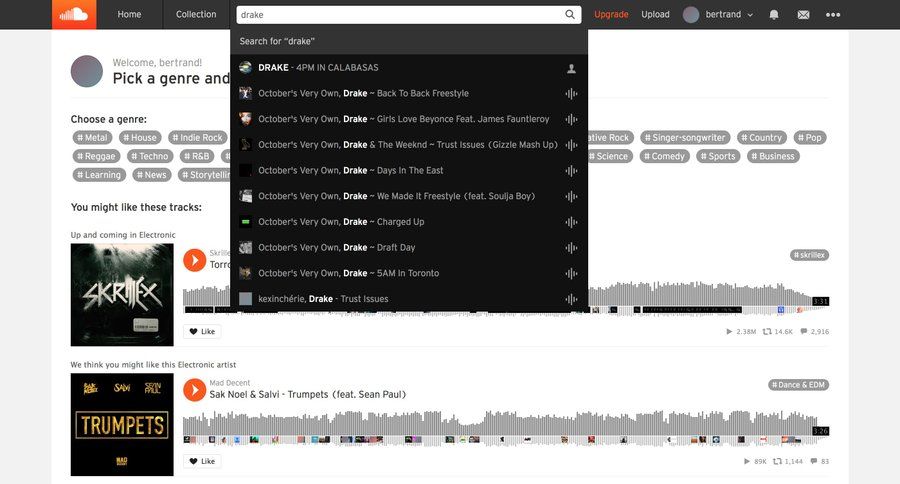Click the #skrillex tag
900x484 pixels.
(809, 255)
